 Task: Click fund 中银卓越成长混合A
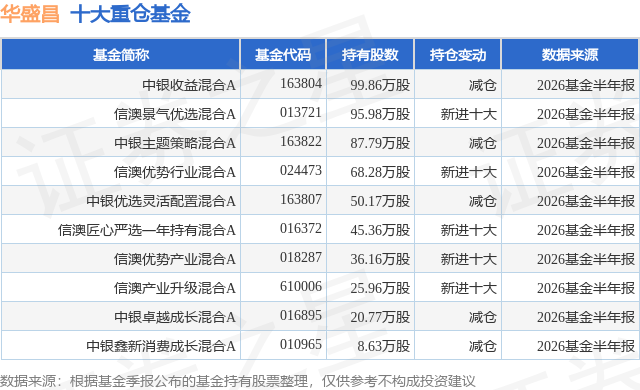[x=175, y=317]
